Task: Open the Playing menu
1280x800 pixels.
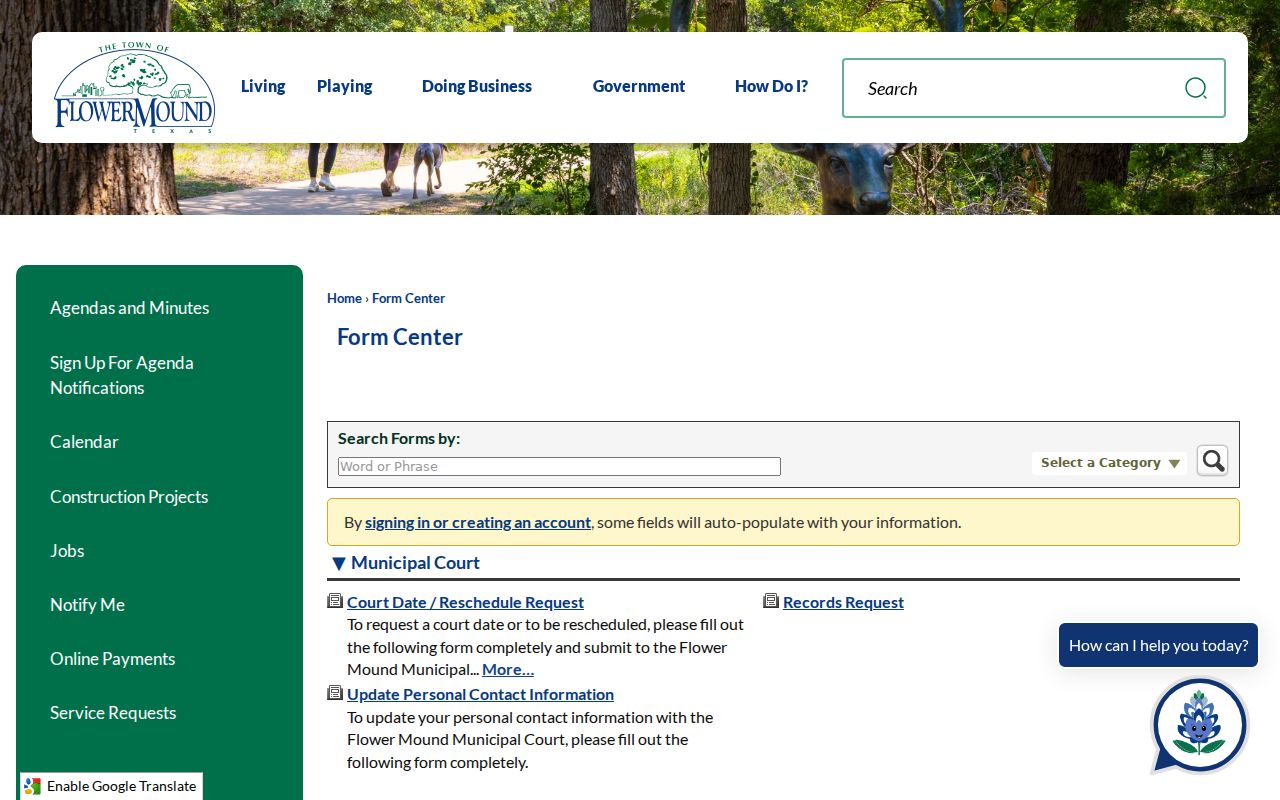Action: (x=345, y=86)
